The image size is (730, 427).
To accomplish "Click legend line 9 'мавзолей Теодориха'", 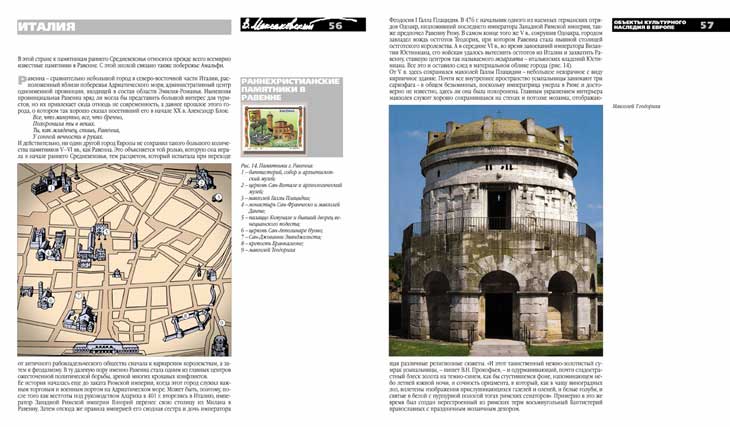I will pyautogui.click(x=268, y=250).
